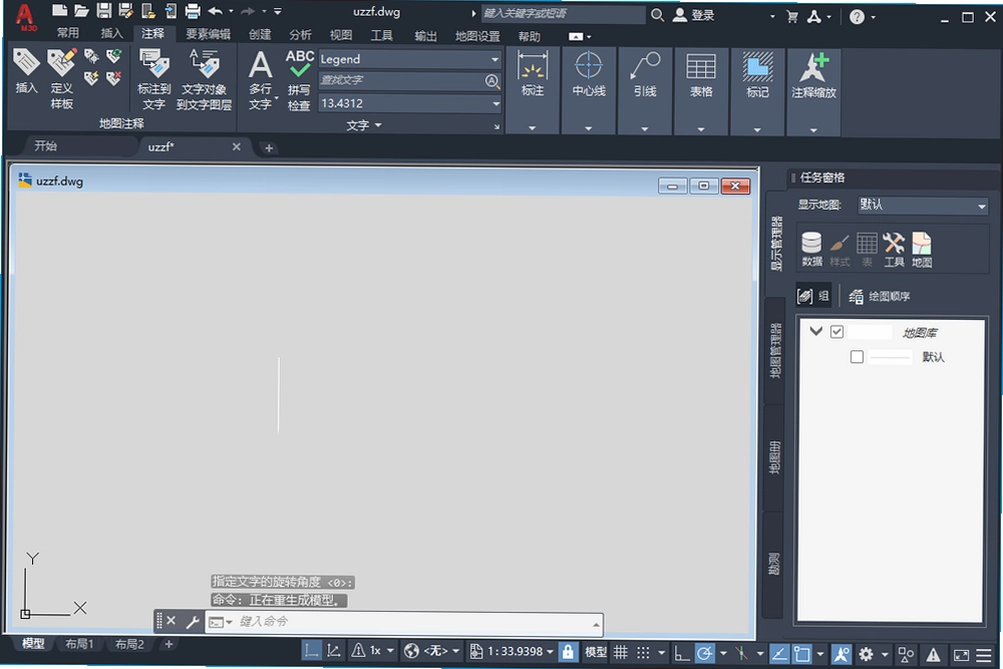Click the 绘图顺序 draw order button
This screenshot has width=1003, height=669.
(879, 296)
